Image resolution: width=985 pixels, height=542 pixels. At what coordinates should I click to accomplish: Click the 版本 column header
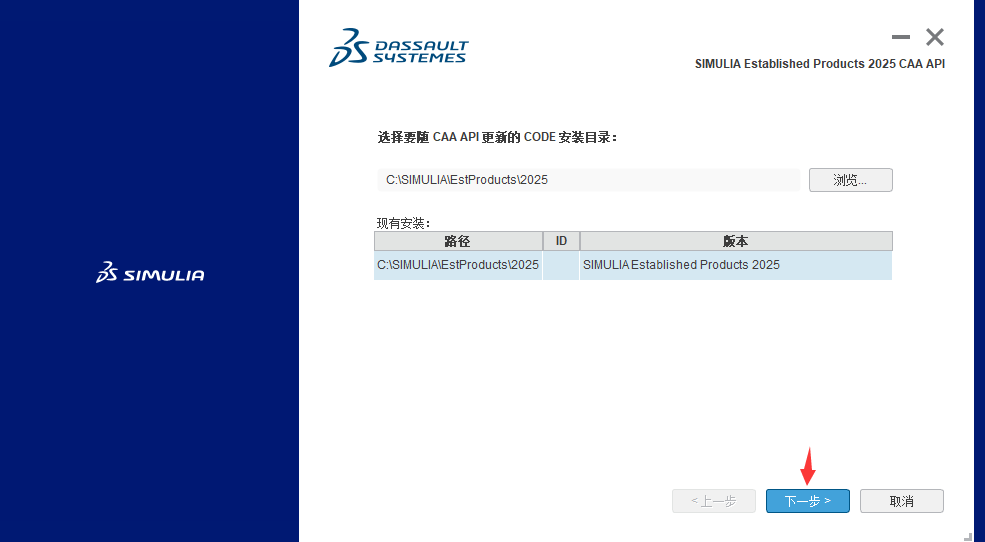[x=736, y=241]
